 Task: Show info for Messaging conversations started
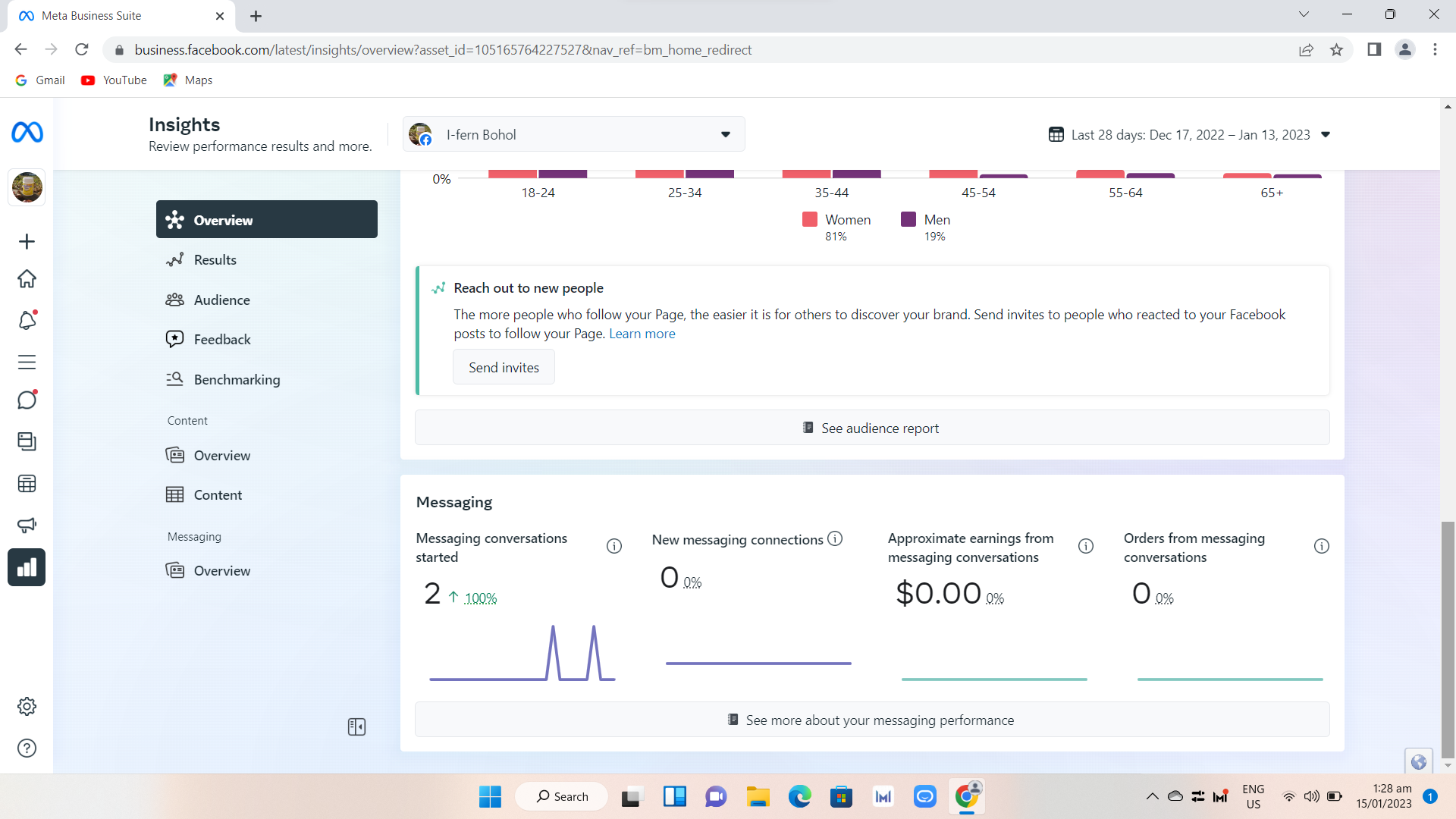[x=614, y=546]
